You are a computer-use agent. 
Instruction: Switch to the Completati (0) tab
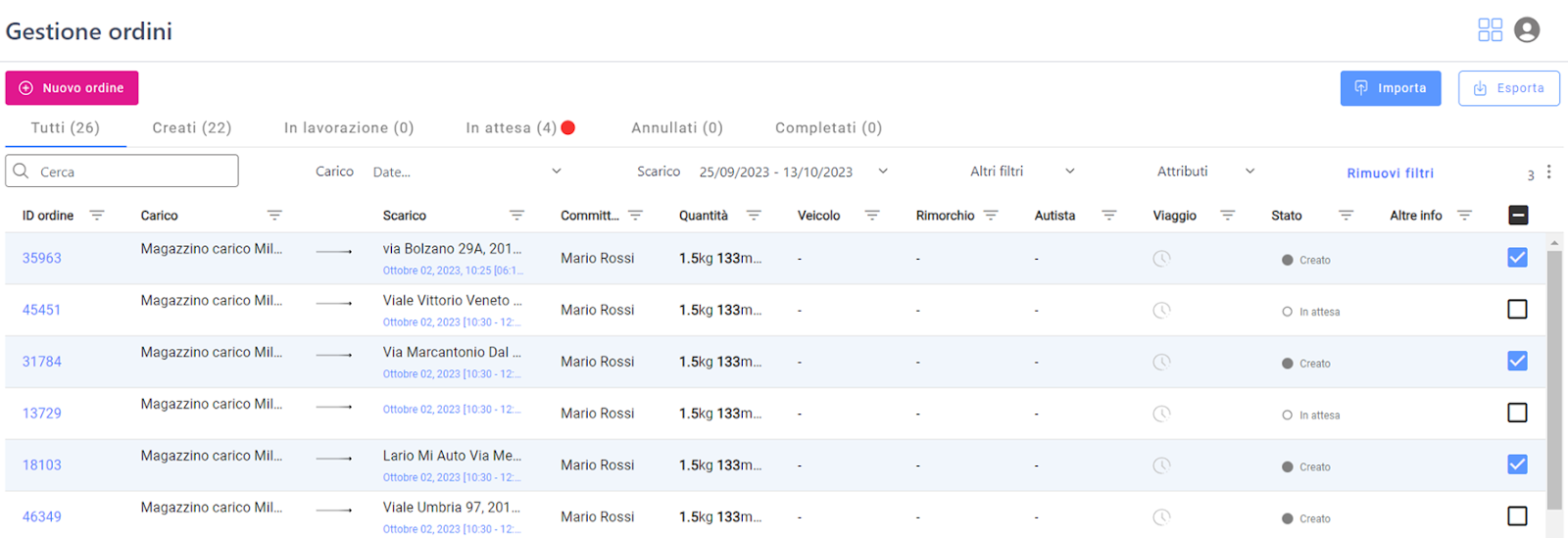click(x=829, y=127)
